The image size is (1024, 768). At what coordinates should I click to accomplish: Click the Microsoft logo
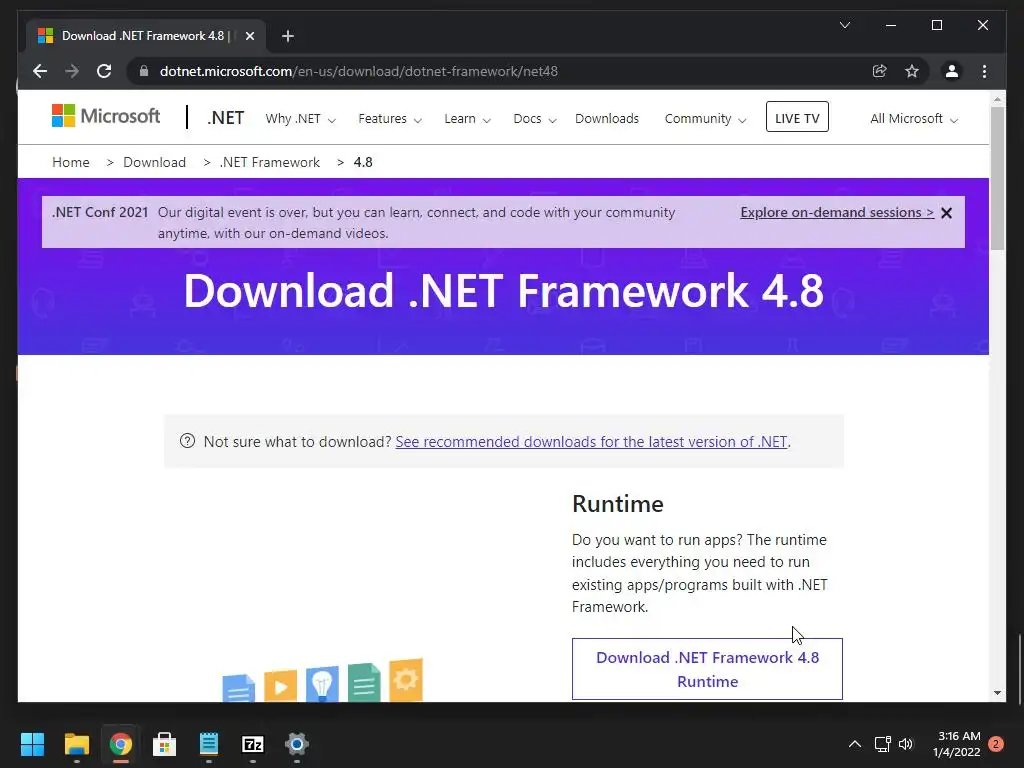(106, 116)
